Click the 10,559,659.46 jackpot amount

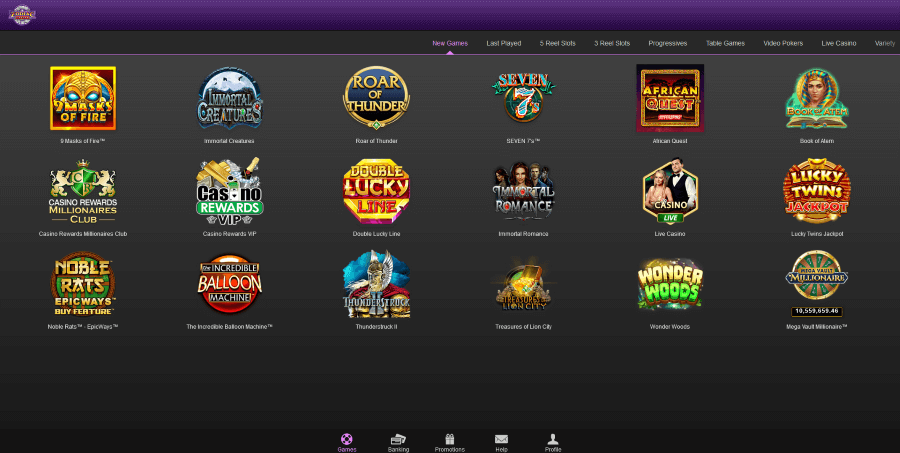pyautogui.click(x=817, y=311)
